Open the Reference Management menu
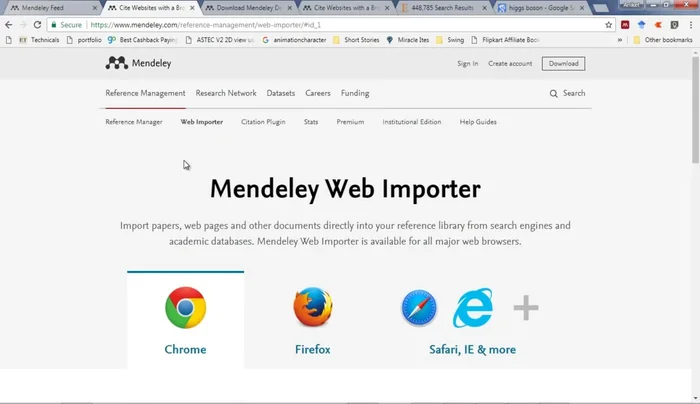 145,93
